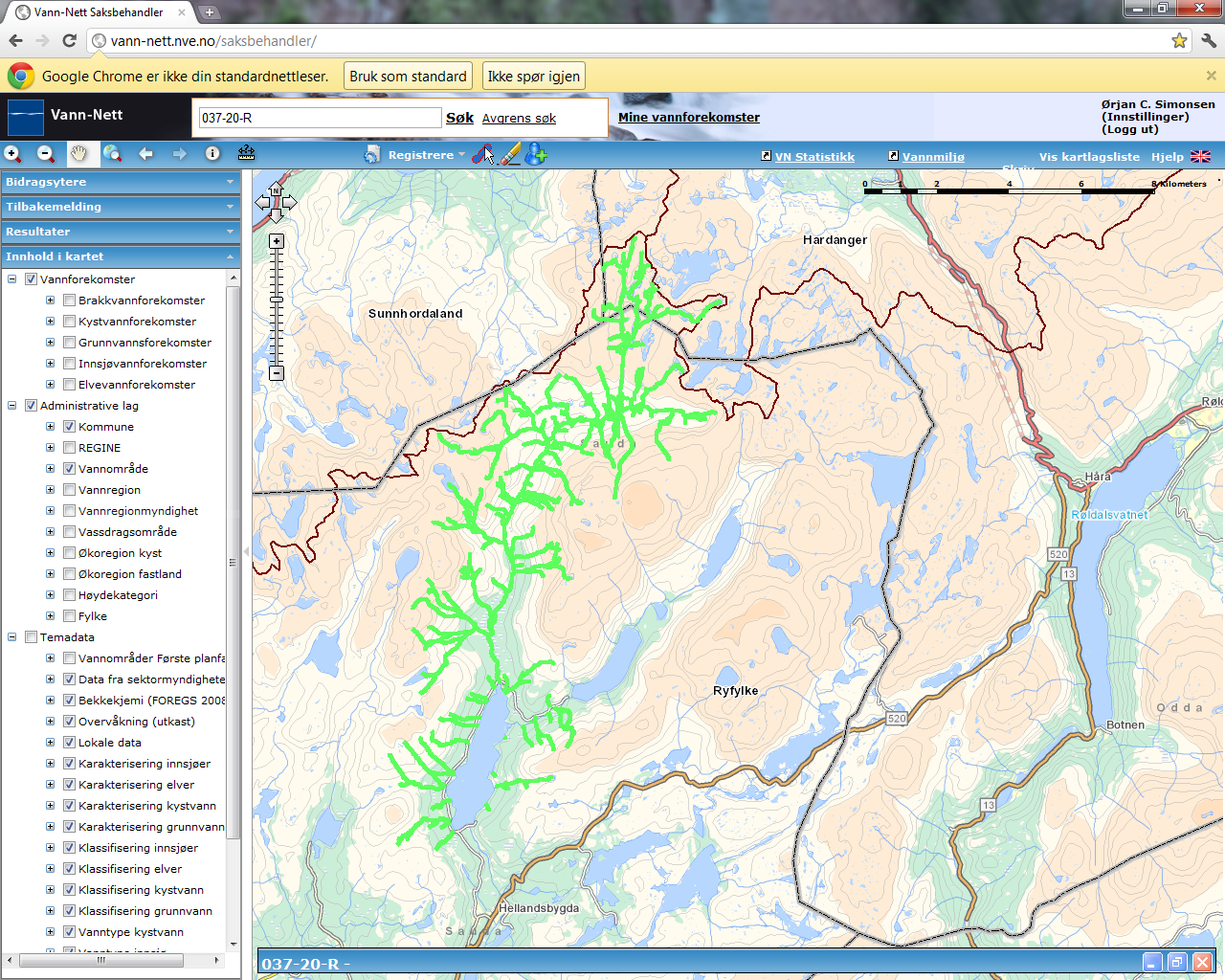
Task: Bookmark page with the star icon
Action: [1179, 40]
